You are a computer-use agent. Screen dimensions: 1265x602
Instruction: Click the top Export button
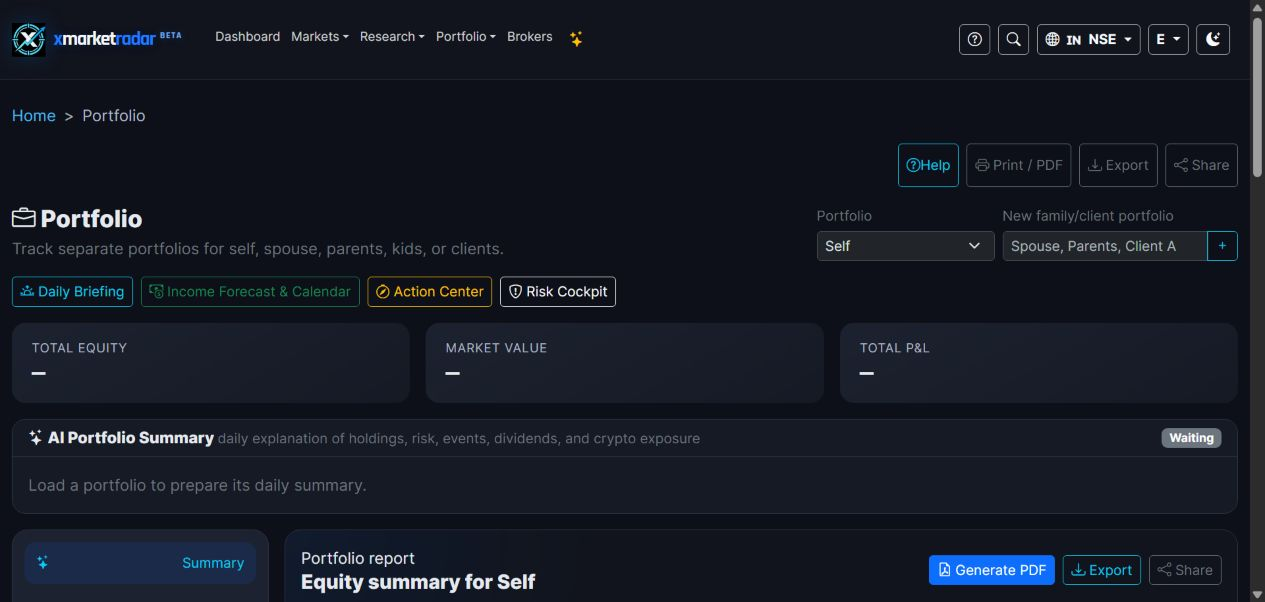(x=1118, y=165)
